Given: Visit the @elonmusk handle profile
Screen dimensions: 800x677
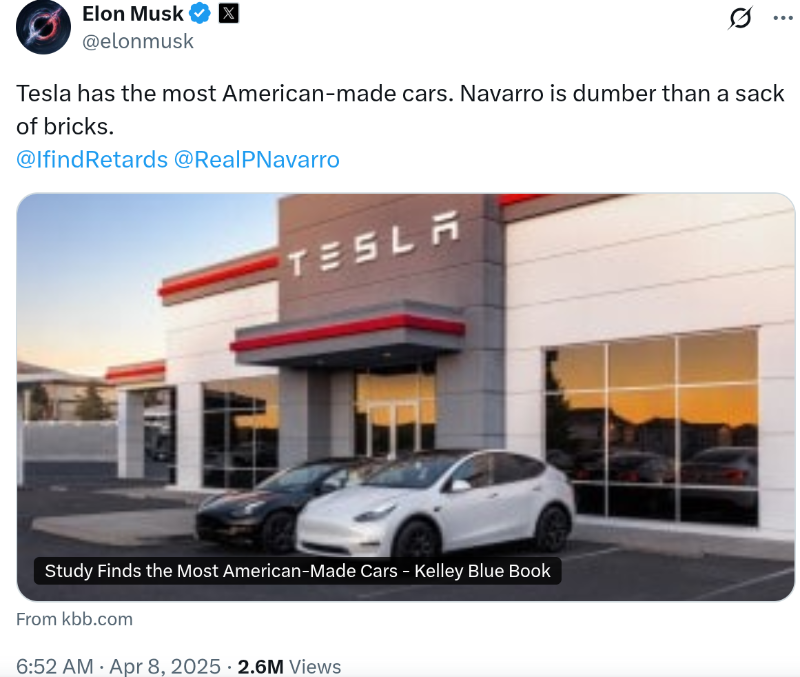Looking at the screenshot, I should tap(138, 41).
